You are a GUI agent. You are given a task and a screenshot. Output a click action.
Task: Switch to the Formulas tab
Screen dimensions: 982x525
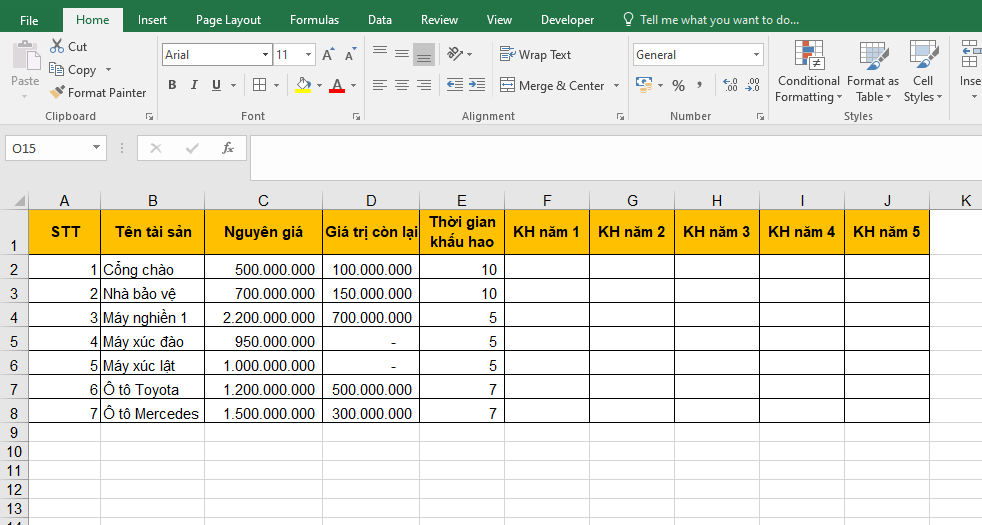point(314,20)
